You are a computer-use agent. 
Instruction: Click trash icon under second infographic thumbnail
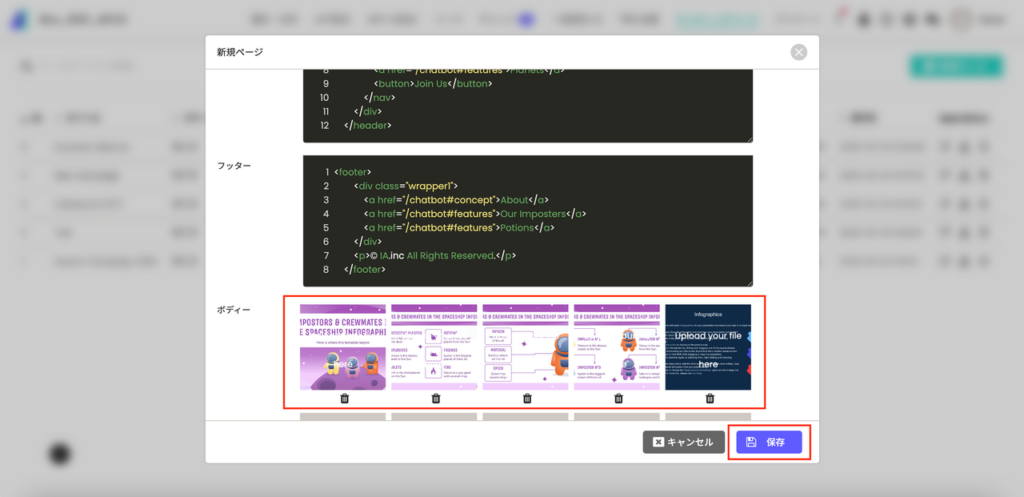(x=436, y=398)
